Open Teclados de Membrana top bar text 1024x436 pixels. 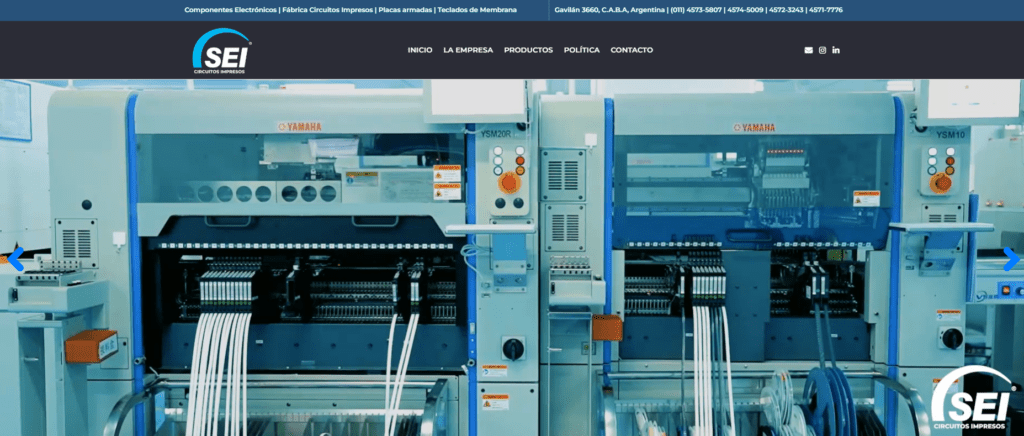(x=478, y=10)
